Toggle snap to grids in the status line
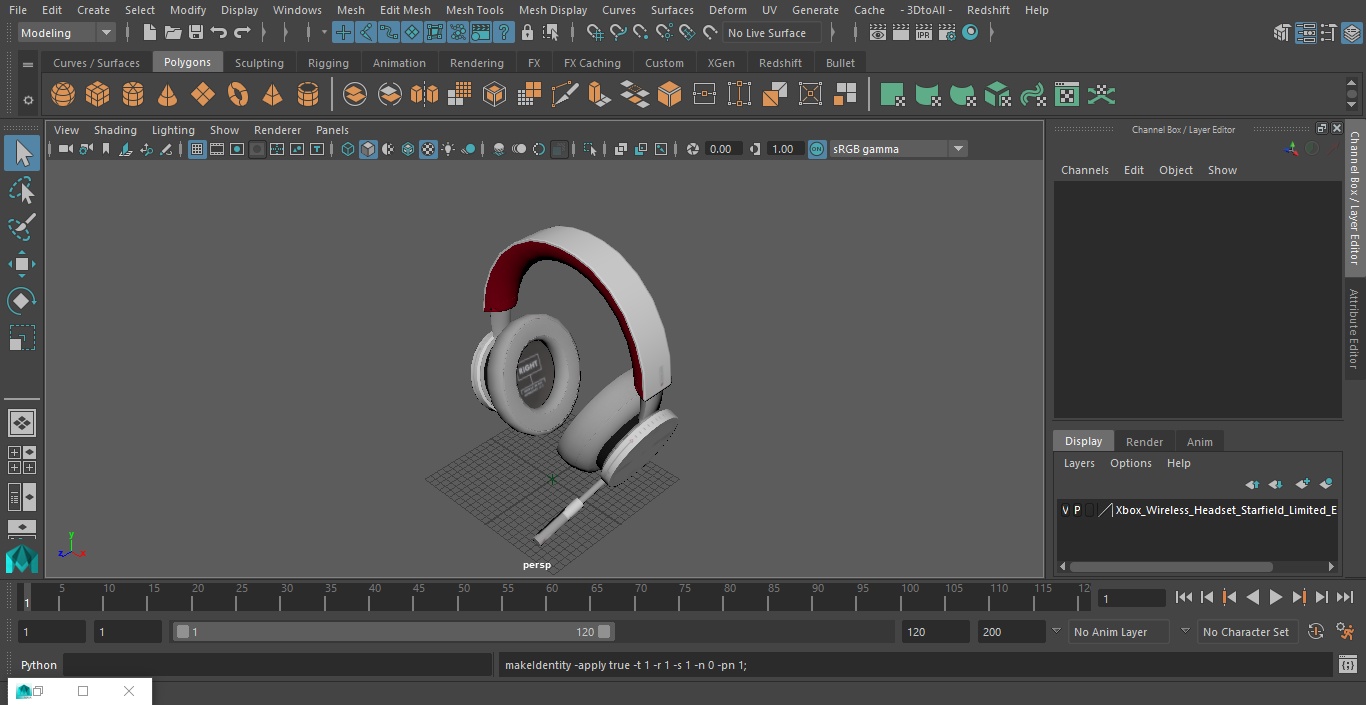 point(595,33)
